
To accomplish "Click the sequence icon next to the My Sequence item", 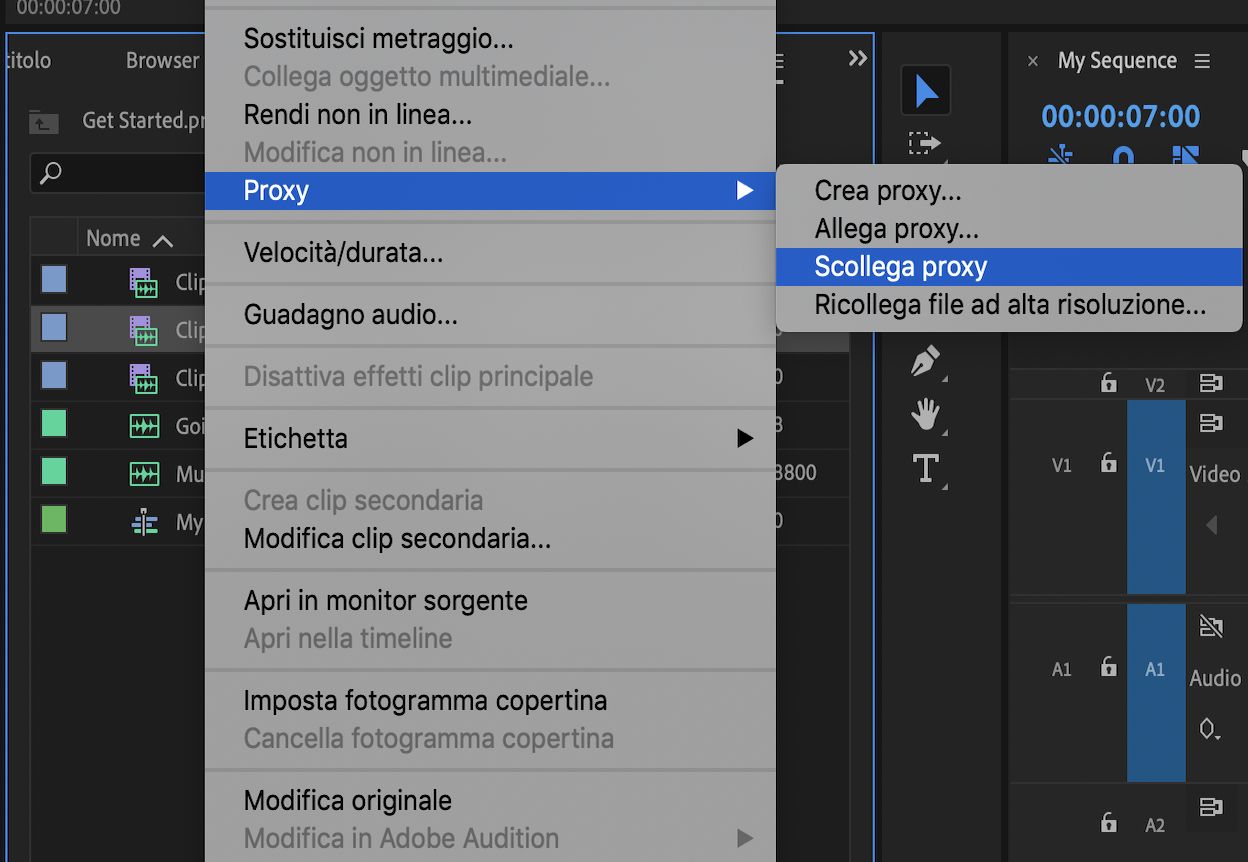I will click(145, 521).
